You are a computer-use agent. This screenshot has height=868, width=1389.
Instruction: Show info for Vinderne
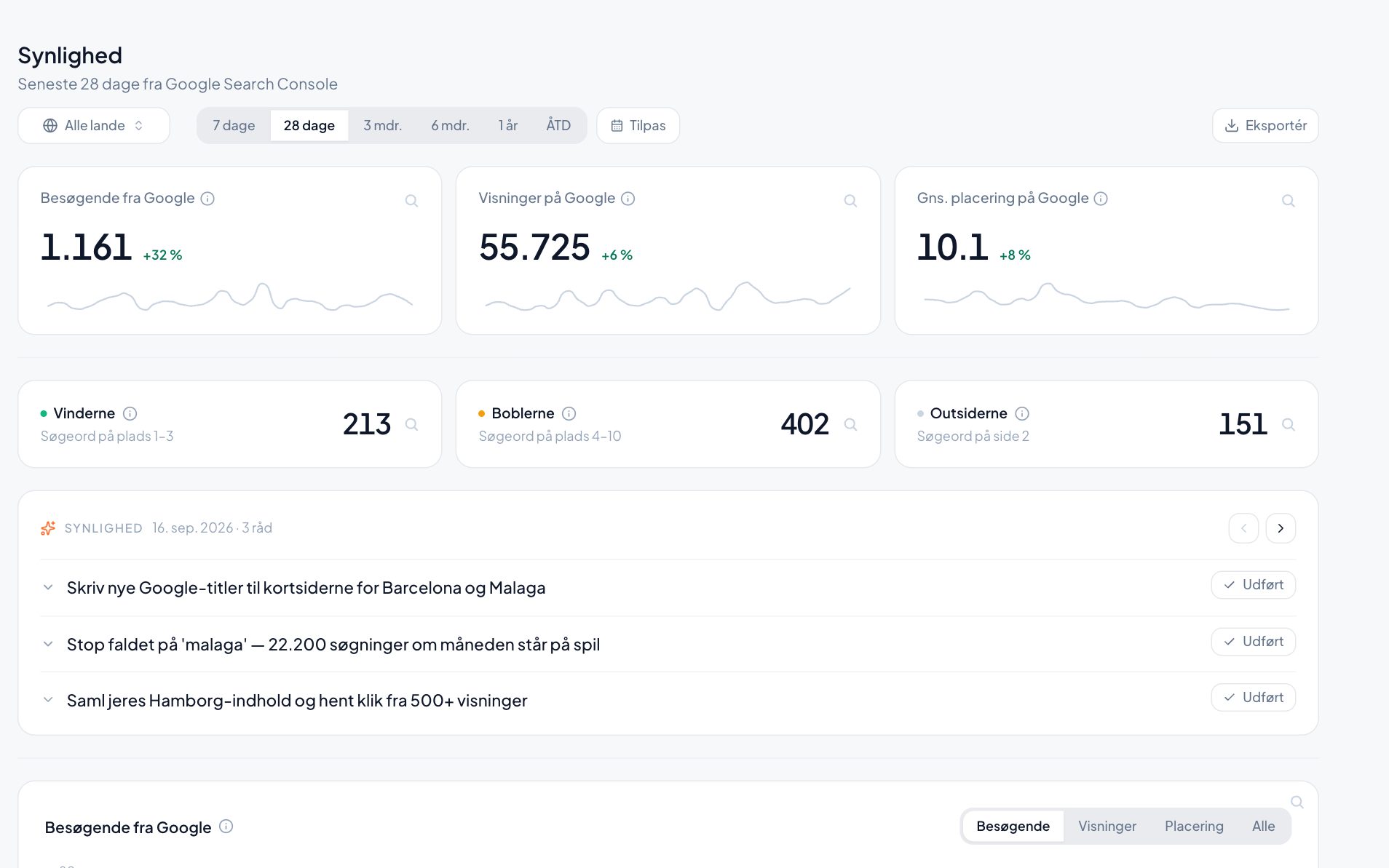click(x=130, y=414)
